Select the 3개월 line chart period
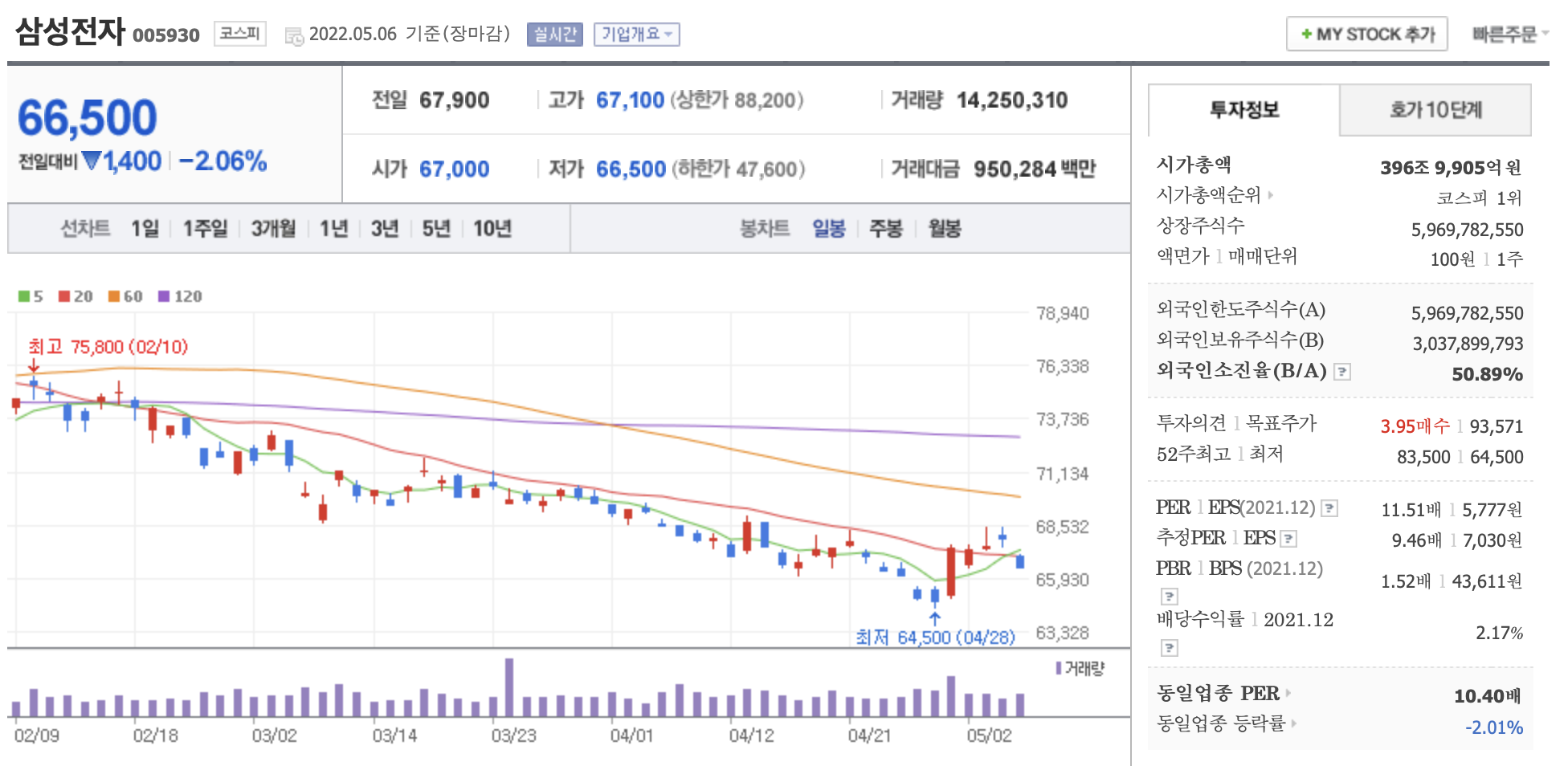The height and width of the screenshot is (766, 1568). [x=274, y=229]
